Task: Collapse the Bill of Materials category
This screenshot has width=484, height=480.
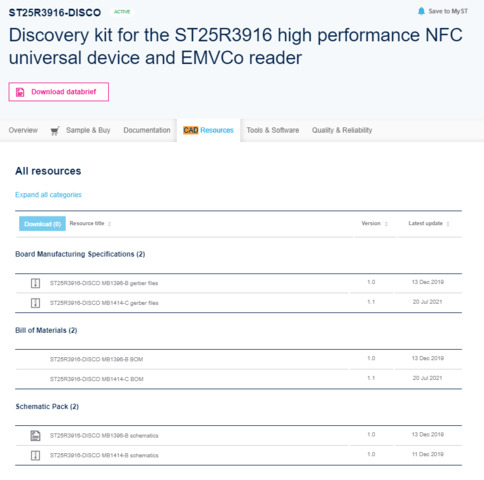Action: [46, 330]
